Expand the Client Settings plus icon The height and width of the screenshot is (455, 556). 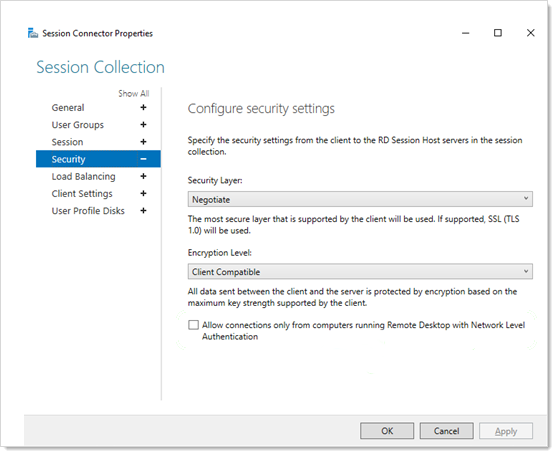click(143, 194)
